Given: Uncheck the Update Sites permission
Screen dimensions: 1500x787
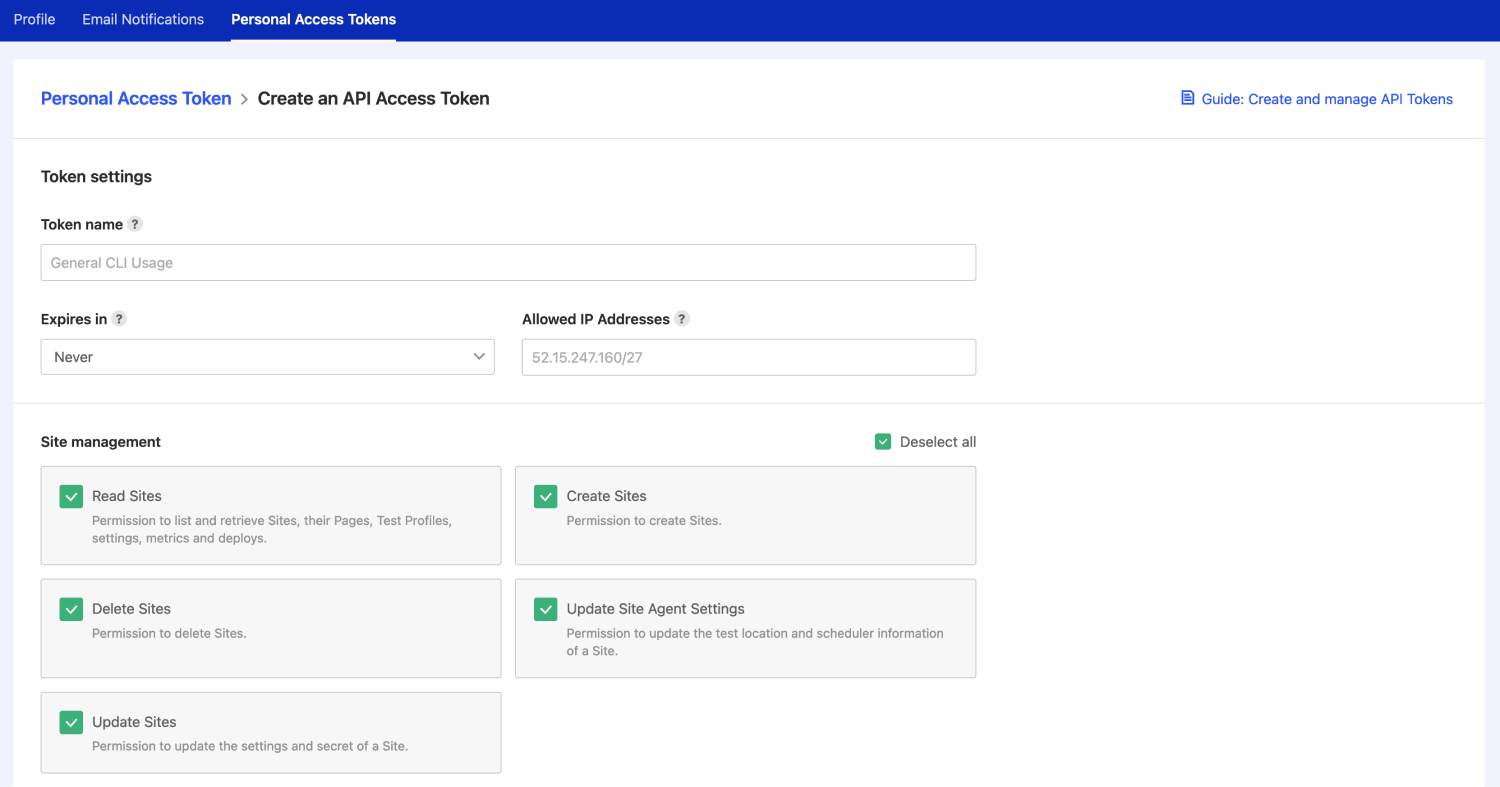Looking at the screenshot, I should point(70,722).
